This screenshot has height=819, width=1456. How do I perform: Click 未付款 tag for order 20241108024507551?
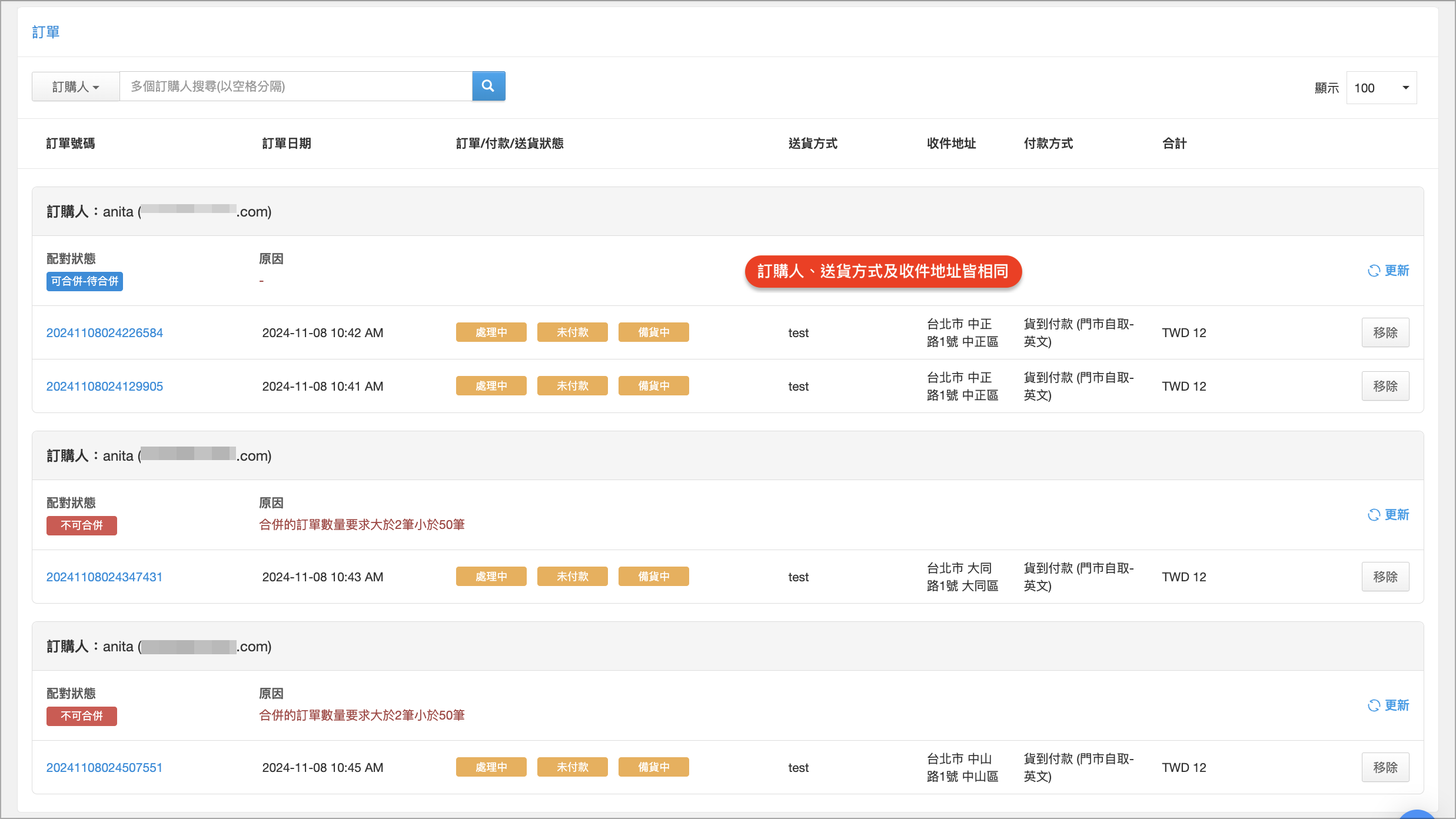click(x=573, y=767)
